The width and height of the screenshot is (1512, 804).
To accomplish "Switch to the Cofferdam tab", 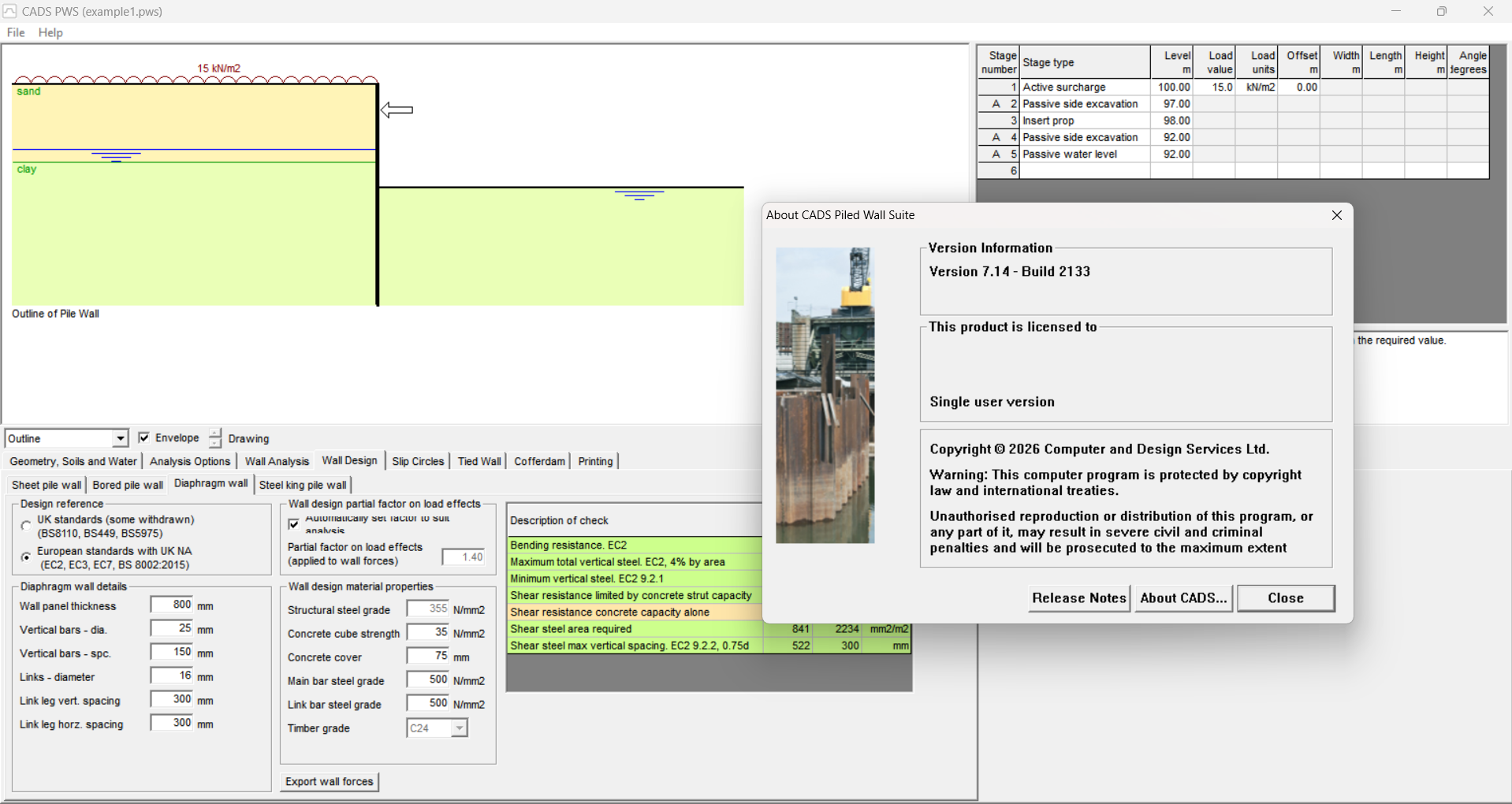I will [x=539, y=461].
